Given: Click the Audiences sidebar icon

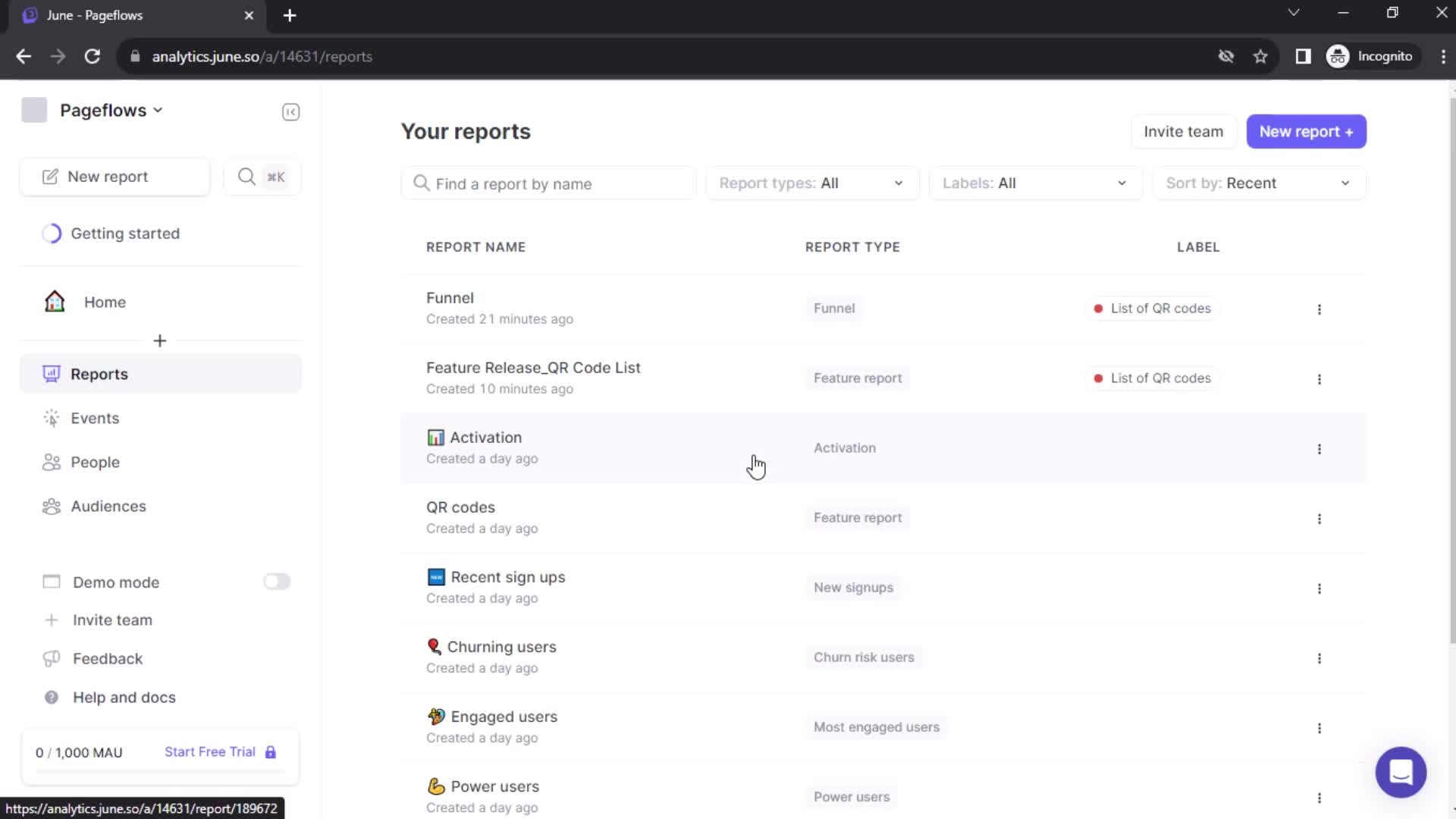Looking at the screenshot, I should (51, 507).
